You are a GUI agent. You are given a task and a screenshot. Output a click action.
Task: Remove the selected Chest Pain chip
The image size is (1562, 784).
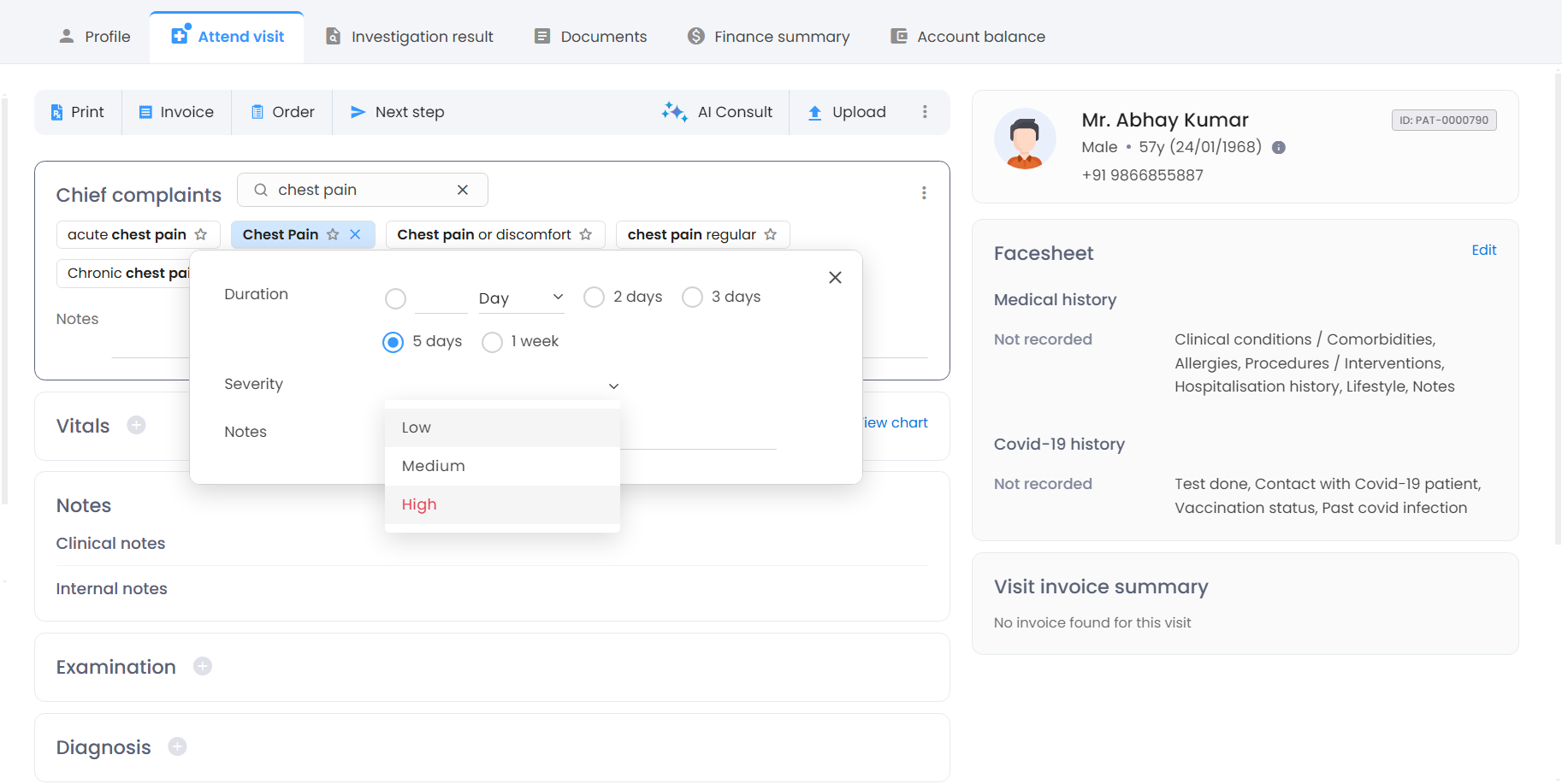point(356,234)
